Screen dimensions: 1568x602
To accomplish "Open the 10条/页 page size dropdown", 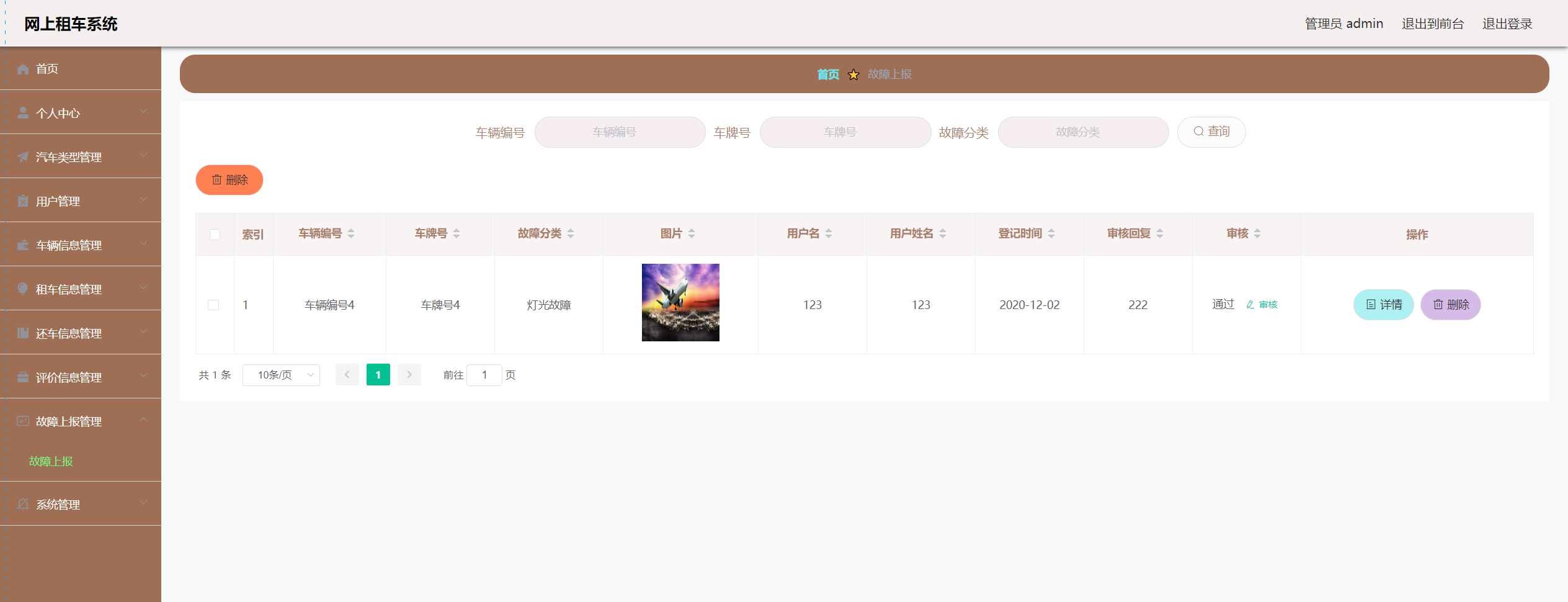I will click(281, 375).
